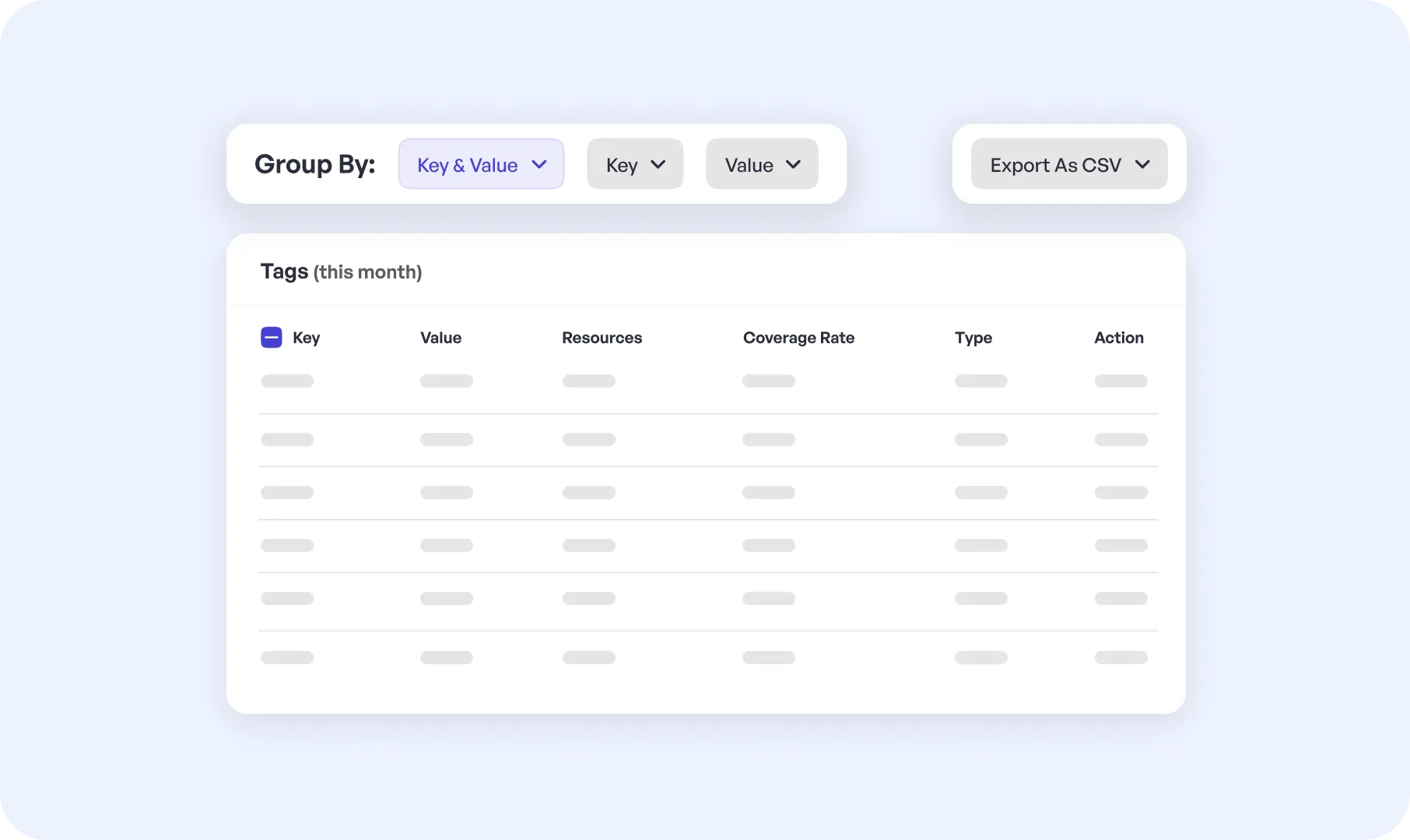Click the Group By label
Screen dimensions: 1410x840
point(314,164)
